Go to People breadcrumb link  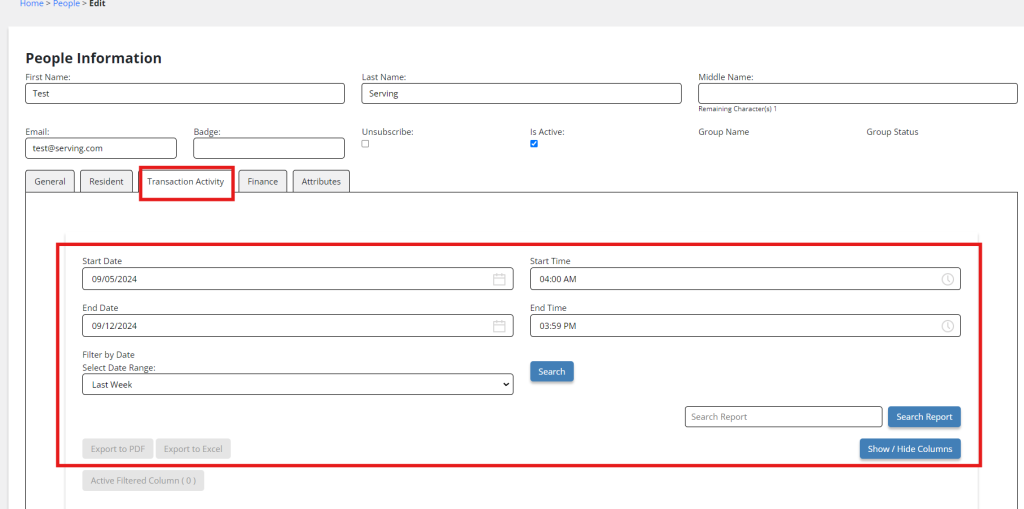tap(67, 4)
